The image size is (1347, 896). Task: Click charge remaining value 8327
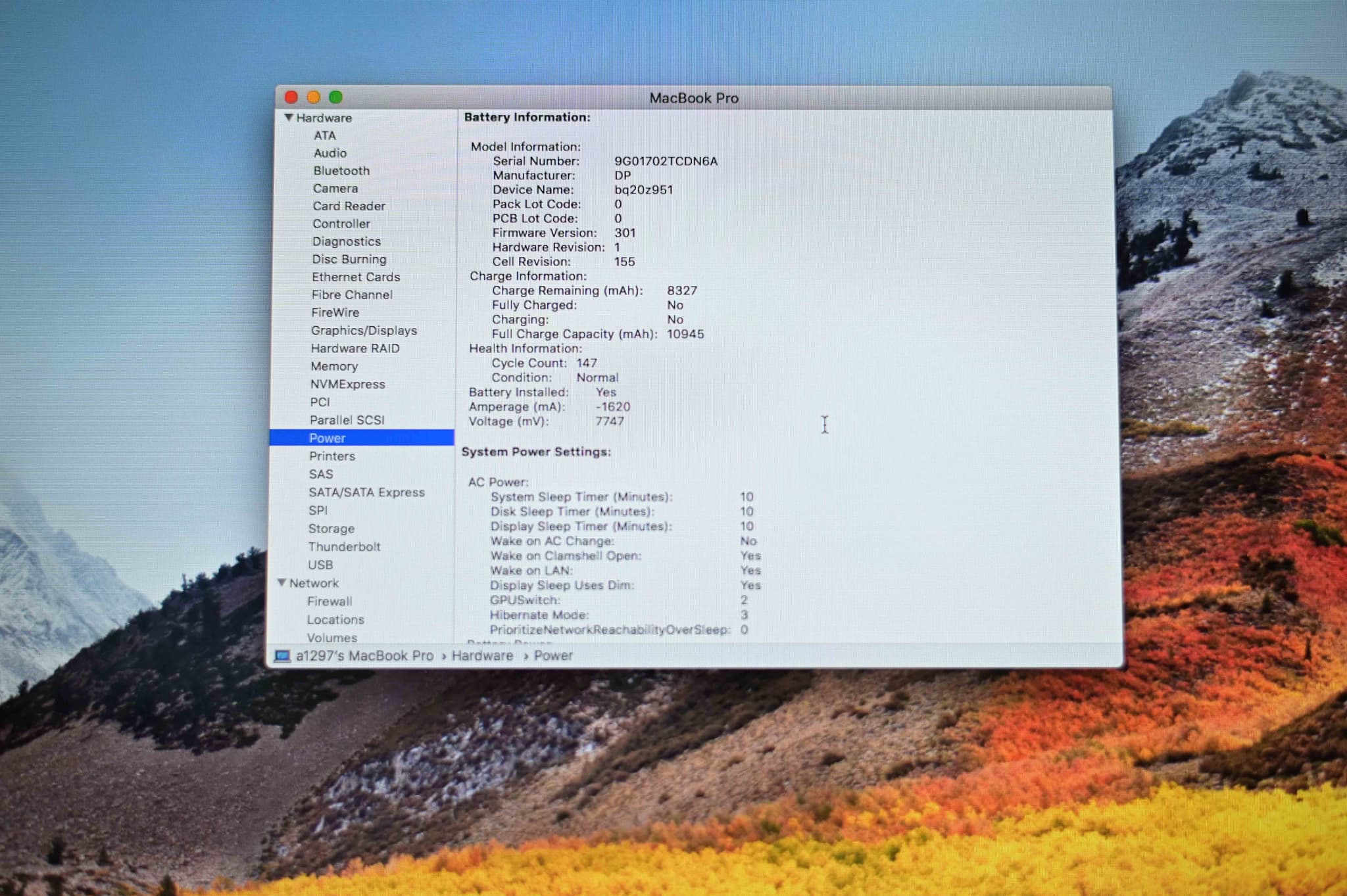tap(682, 291)
